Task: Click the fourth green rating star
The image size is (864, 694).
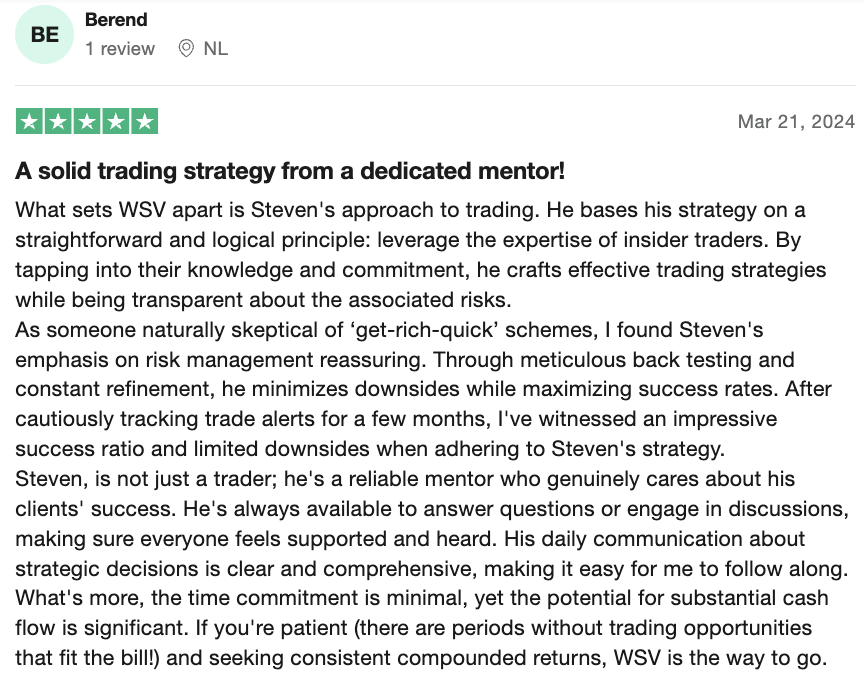Action: [116, 121]
